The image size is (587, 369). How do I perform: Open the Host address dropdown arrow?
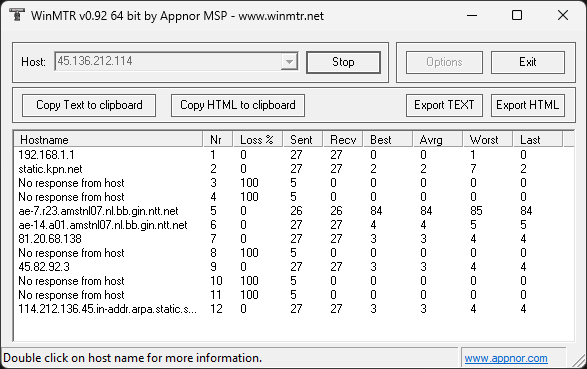coord(289,61)
